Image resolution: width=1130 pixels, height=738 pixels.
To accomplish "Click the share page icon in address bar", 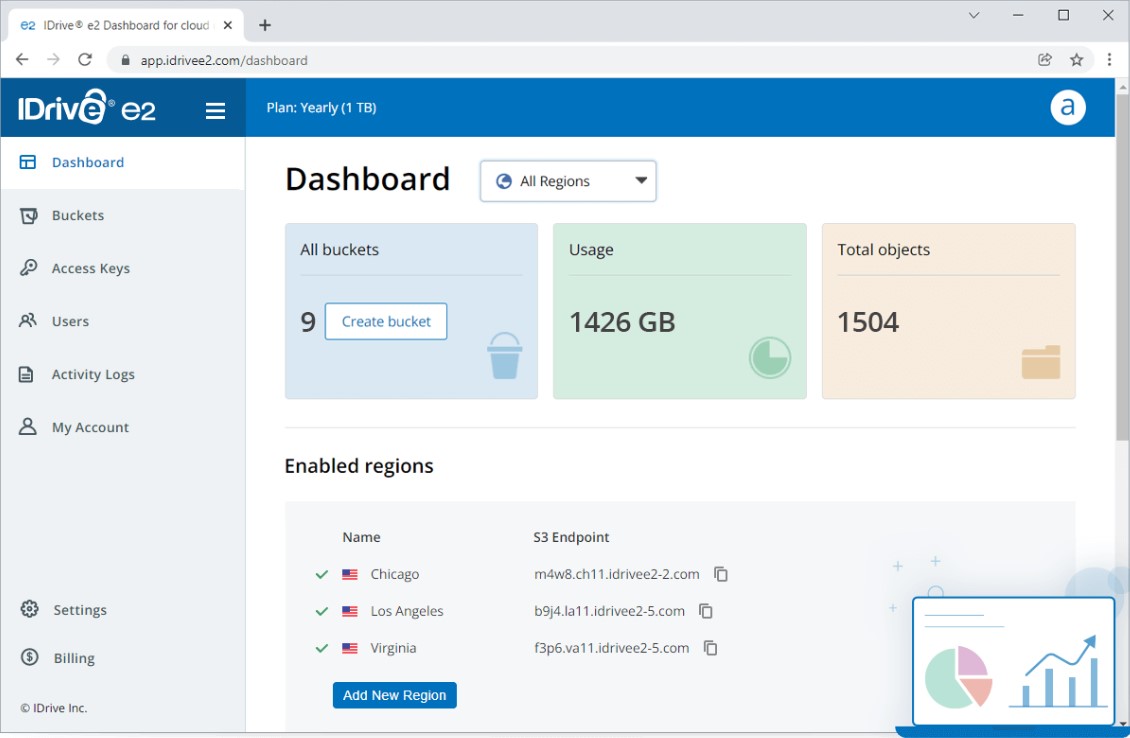I will tap(1044, 60).
